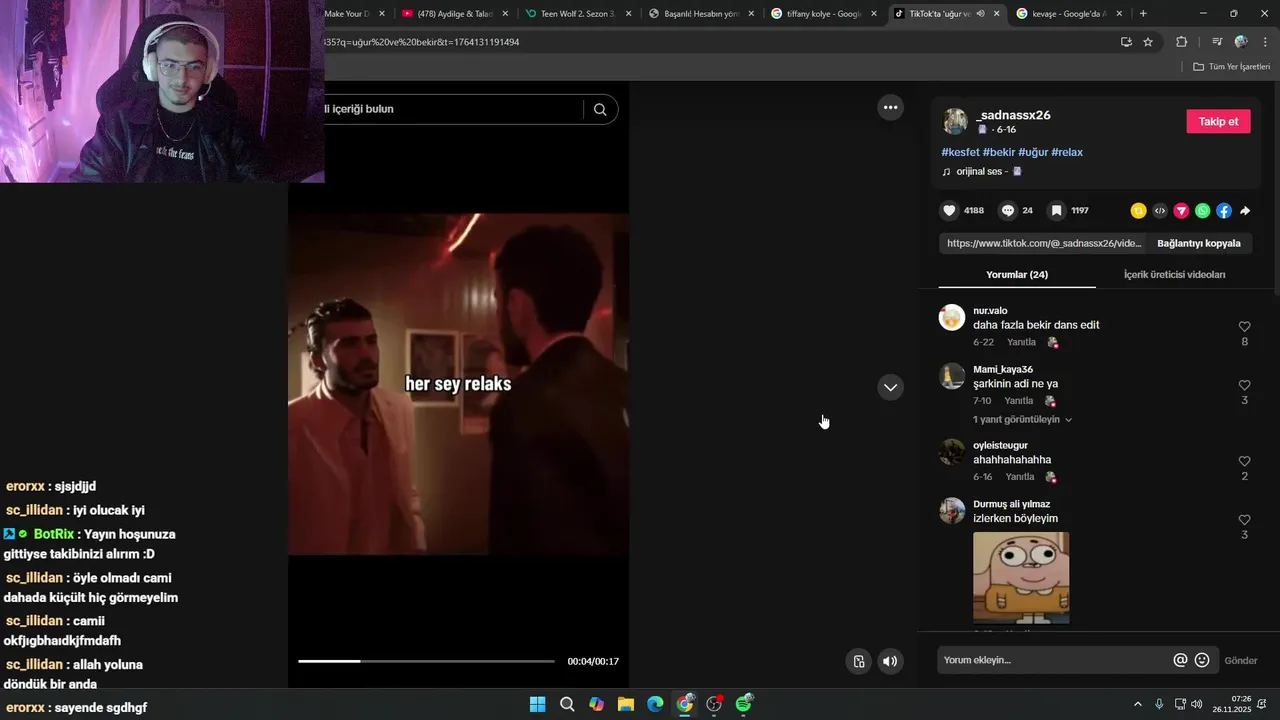This screenshot has height=720, width=1280.
Task: Like oyleisteugur's comment
Action: tap(1245, 461)
